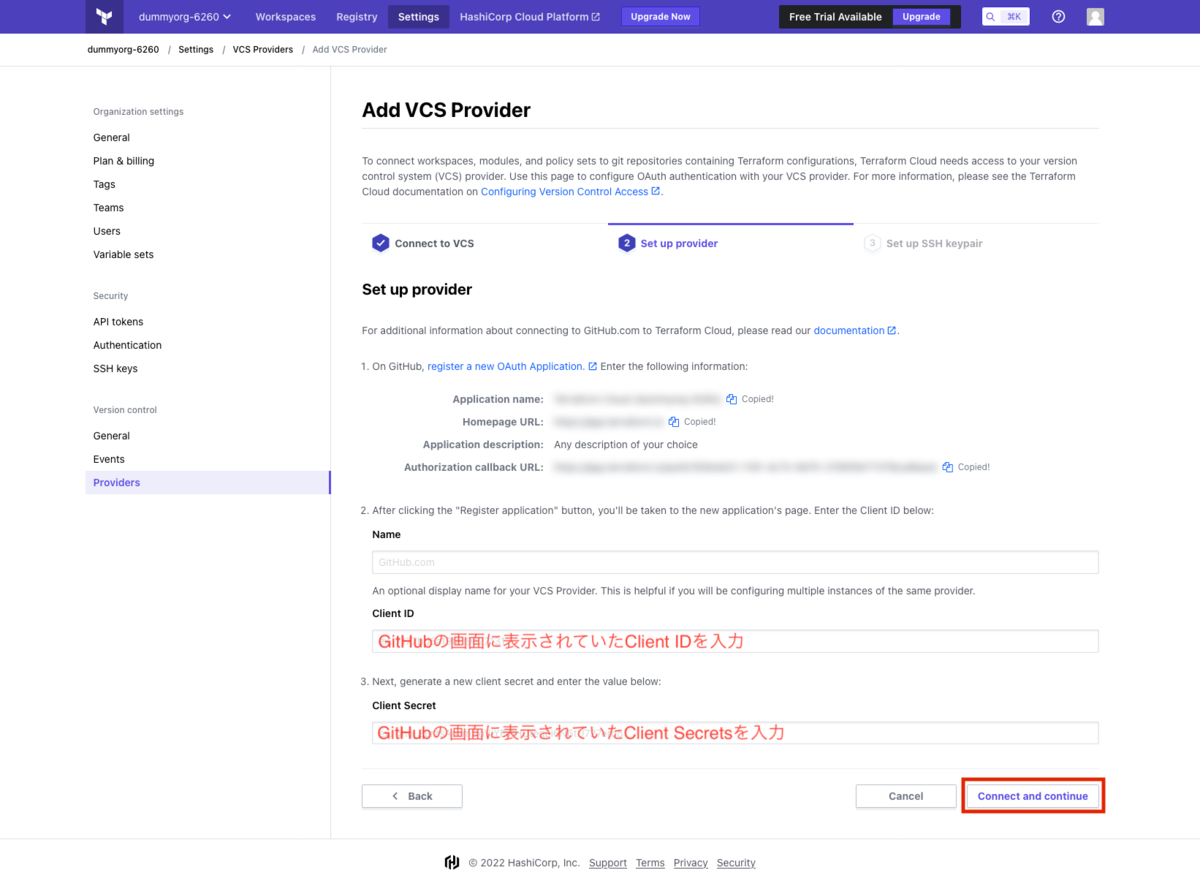1200x870 pixels.
Task: Open the user avatar menu
Action: [1095, 17]
